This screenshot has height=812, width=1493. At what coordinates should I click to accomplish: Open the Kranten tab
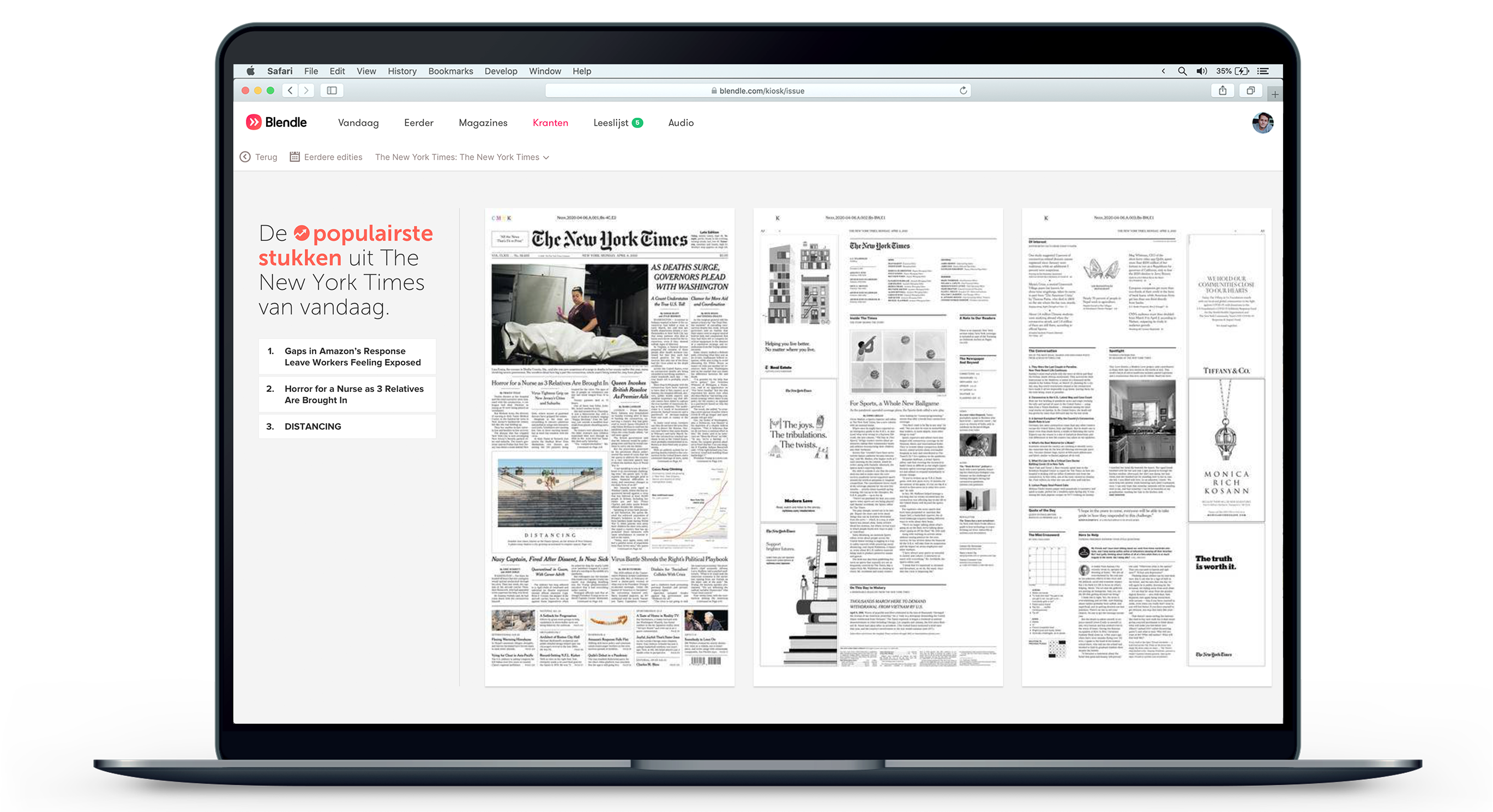(550, 123)
